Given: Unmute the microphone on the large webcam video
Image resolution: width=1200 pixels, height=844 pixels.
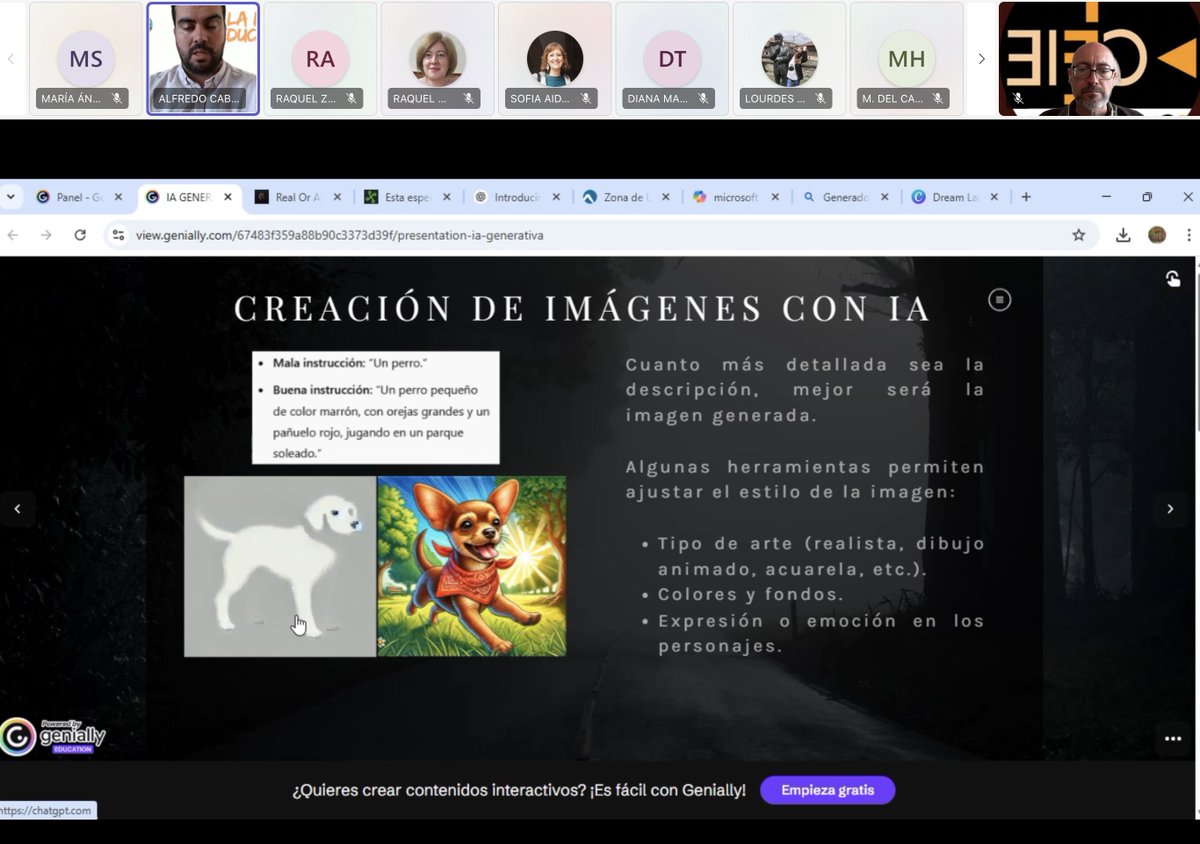Looking at the screenshot, I should pyautogui.click(x=1016, y=98).
